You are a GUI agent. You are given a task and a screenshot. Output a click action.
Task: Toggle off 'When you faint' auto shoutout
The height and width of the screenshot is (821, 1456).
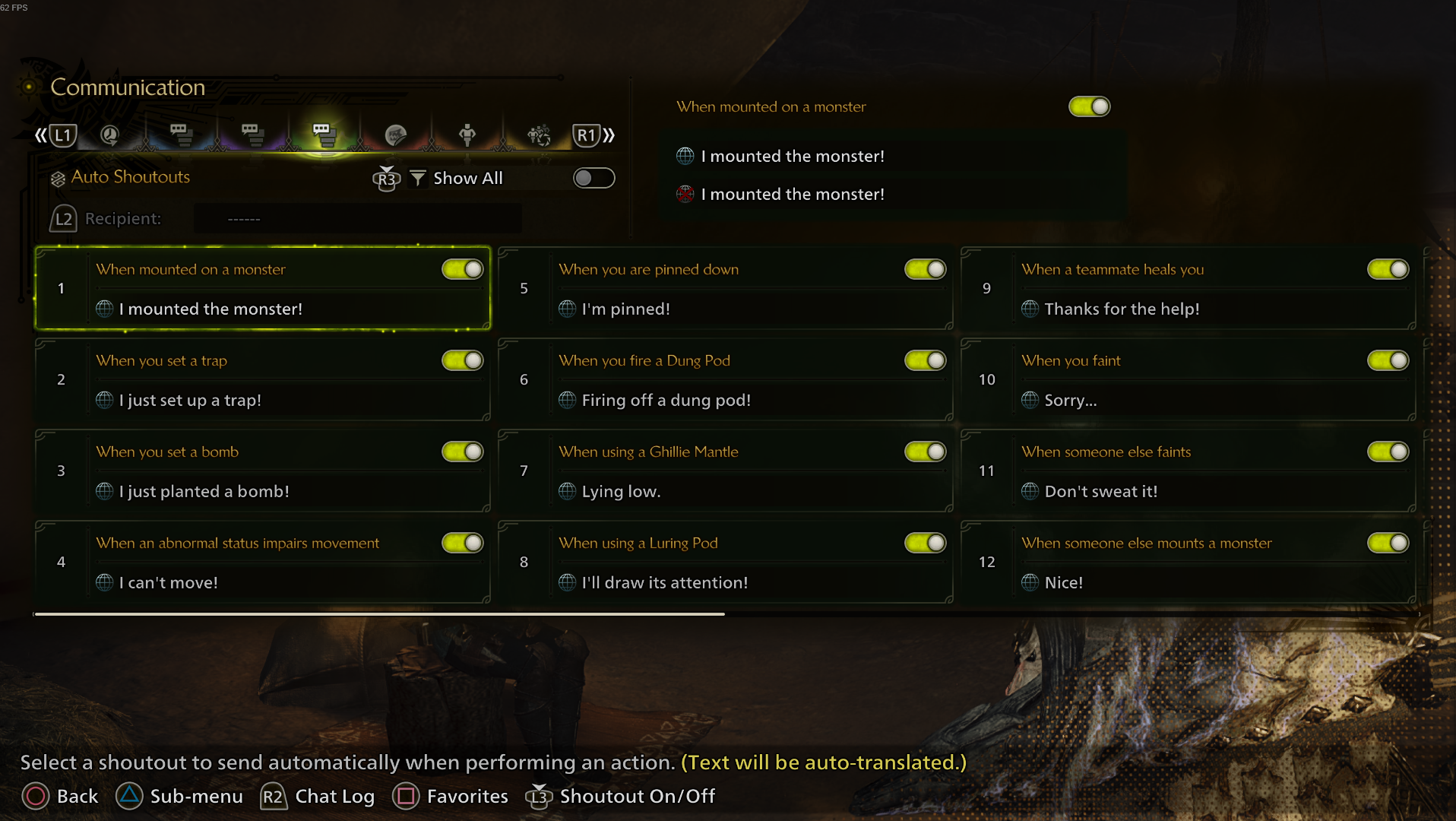1388,360
